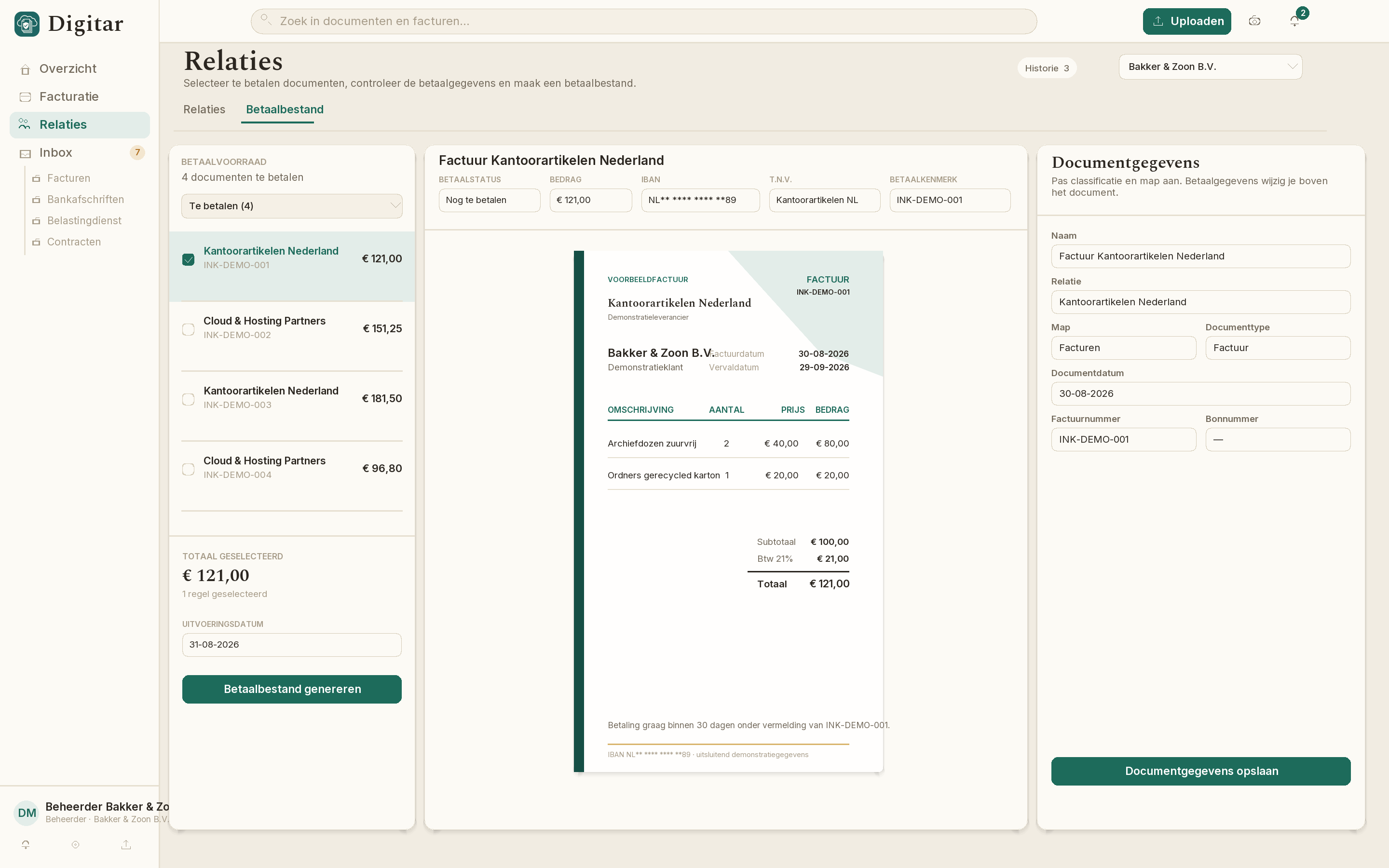
Task: Click the Facturatie card icon
Action: point(25,97)
